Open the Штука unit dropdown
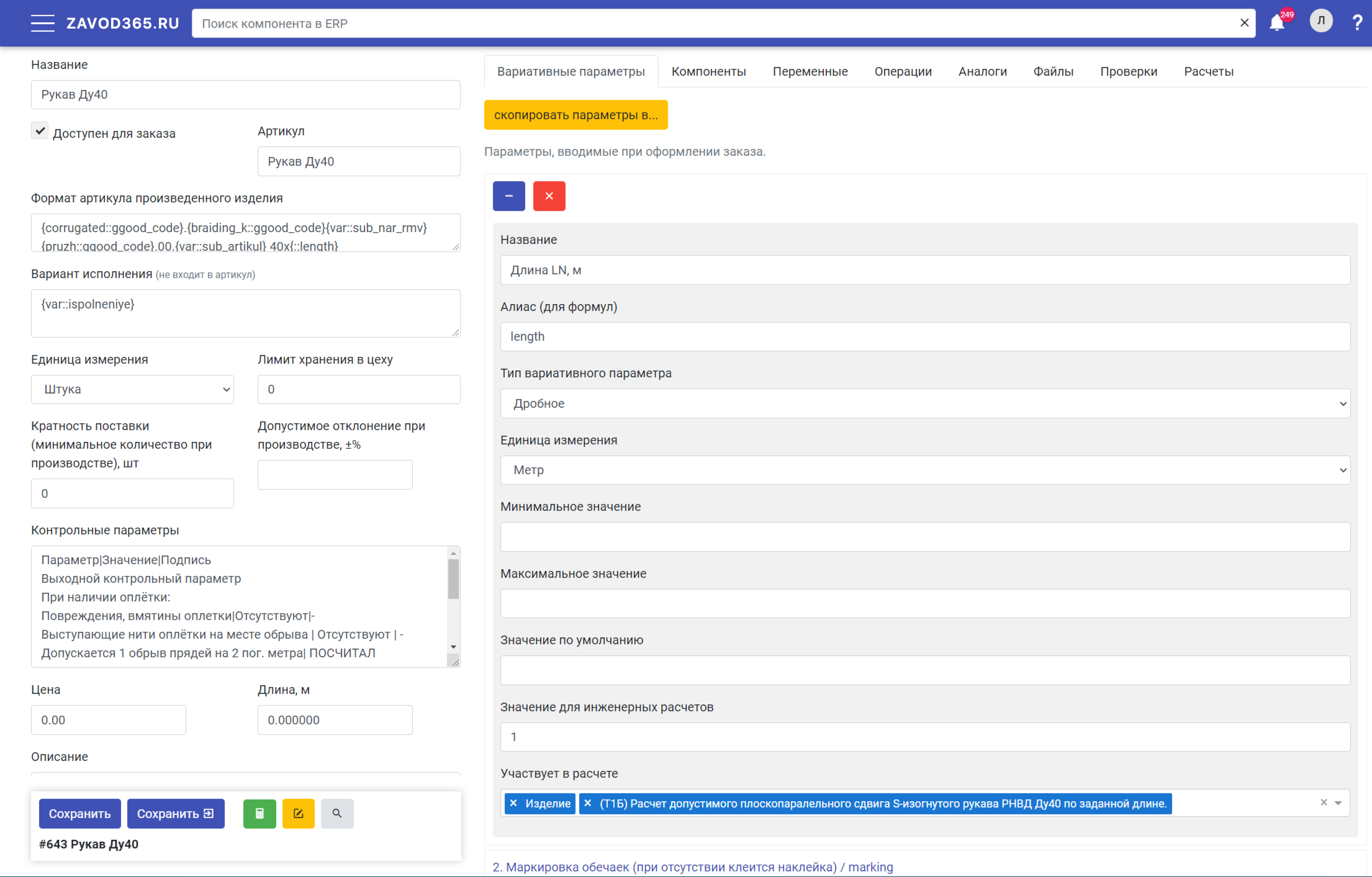1372x877 pixels. click(132, 389)
